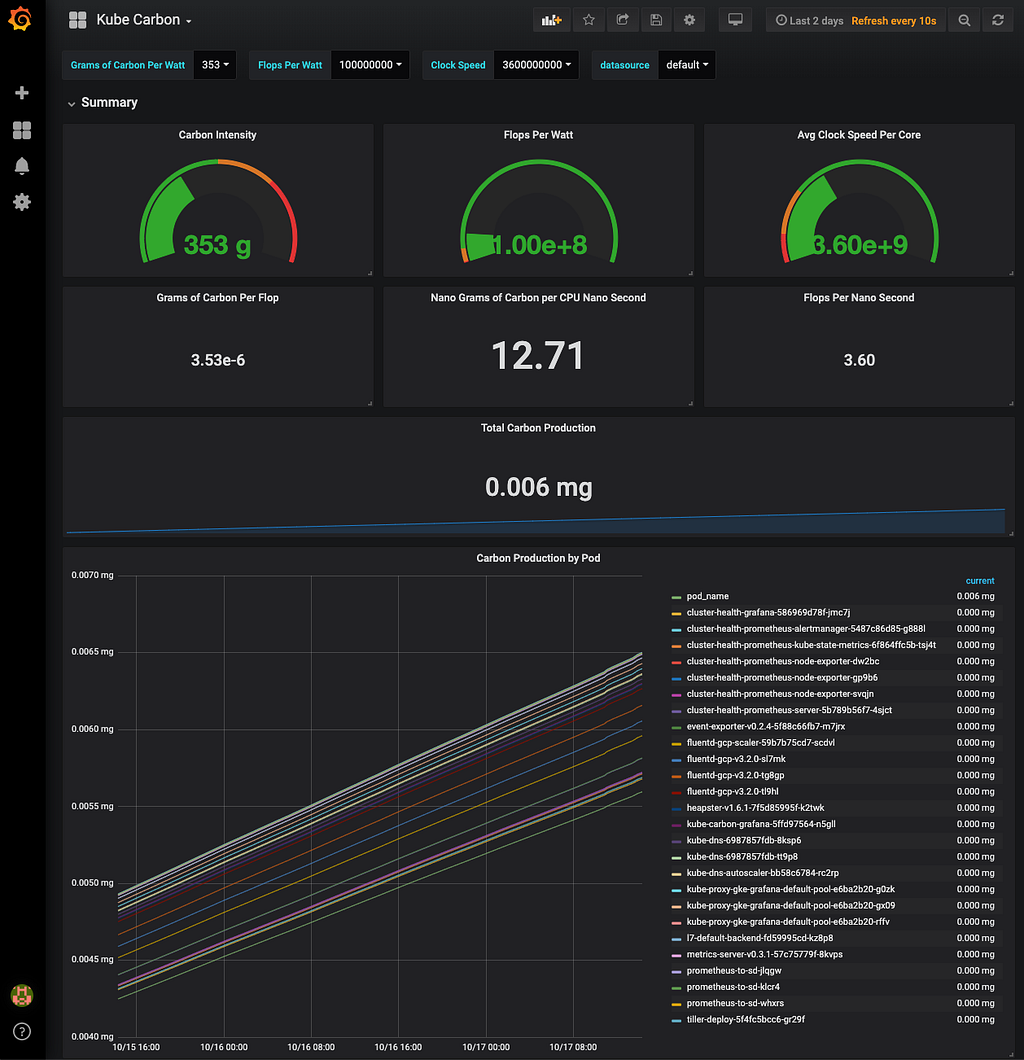Expand Grams of Carbon Per Watt dropdown

coord(215,65)
